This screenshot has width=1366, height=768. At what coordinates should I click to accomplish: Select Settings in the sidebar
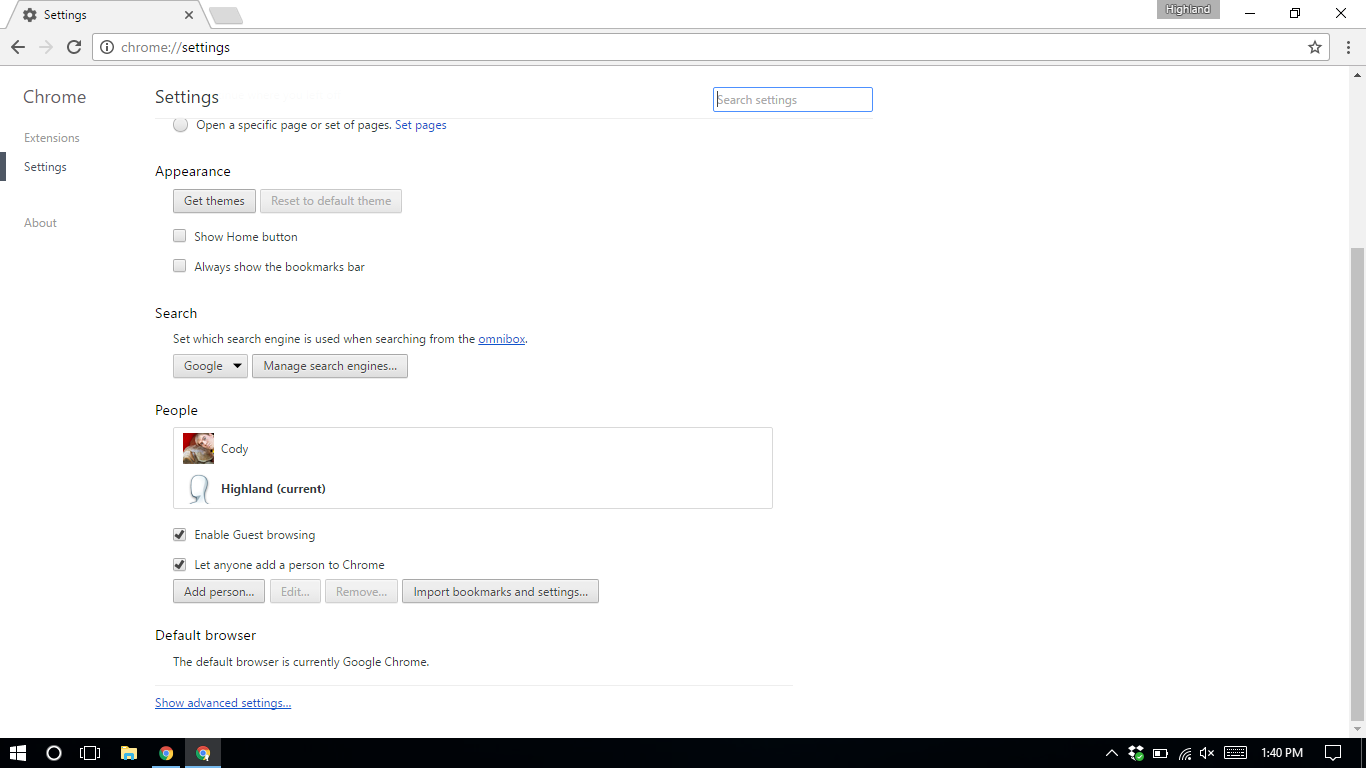(x=45, y=167)
